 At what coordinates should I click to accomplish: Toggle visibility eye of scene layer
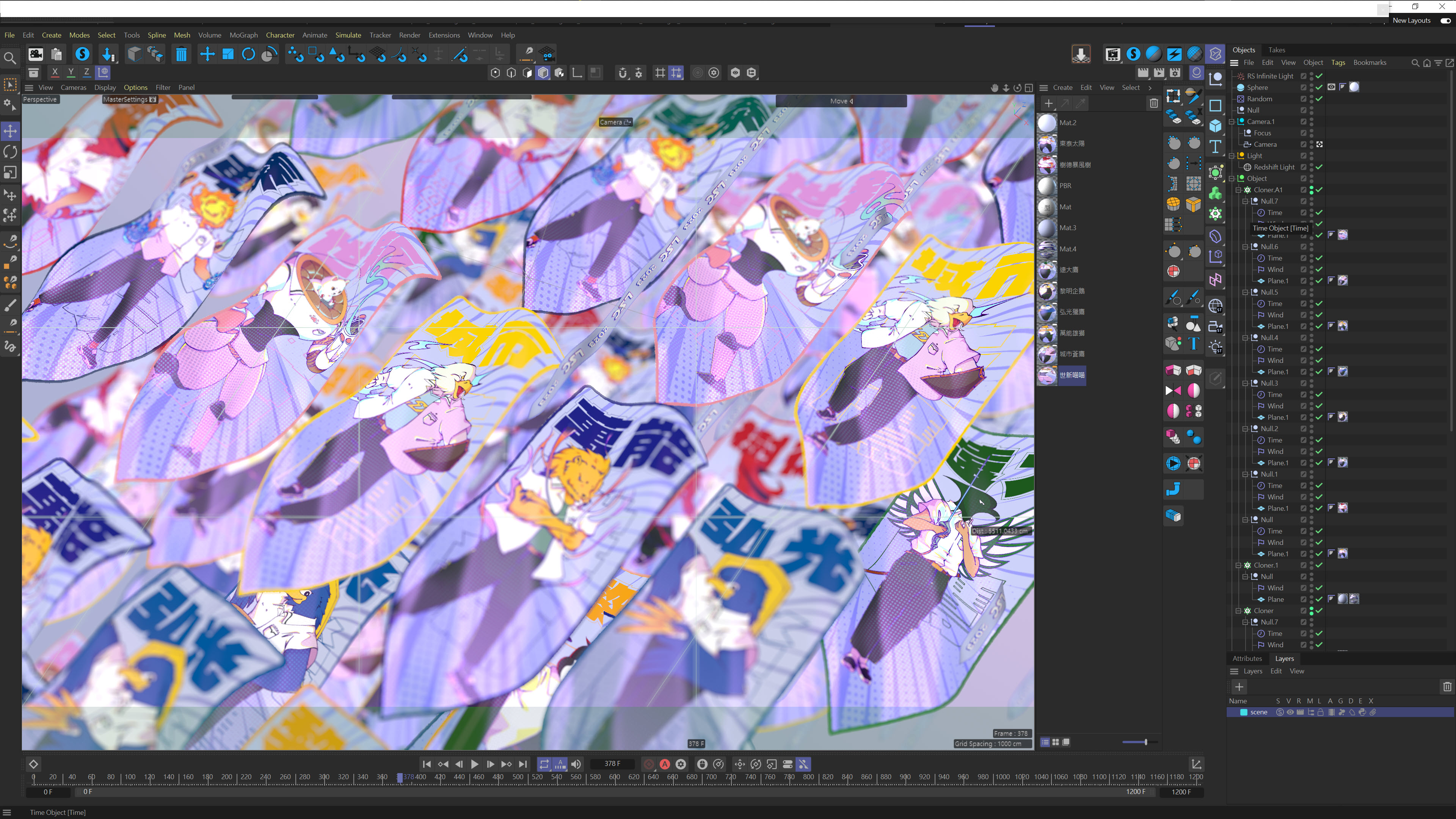coord(1290,712)
